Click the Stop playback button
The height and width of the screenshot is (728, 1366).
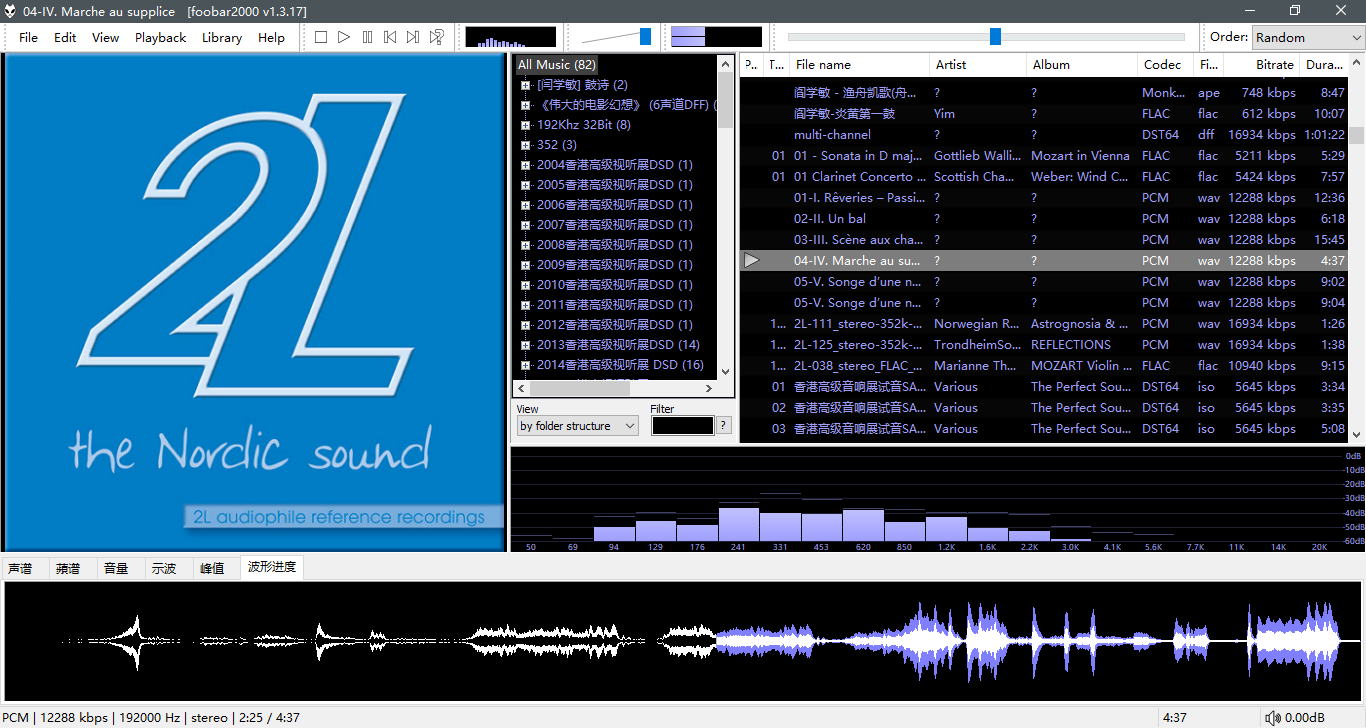coord(321,37)
